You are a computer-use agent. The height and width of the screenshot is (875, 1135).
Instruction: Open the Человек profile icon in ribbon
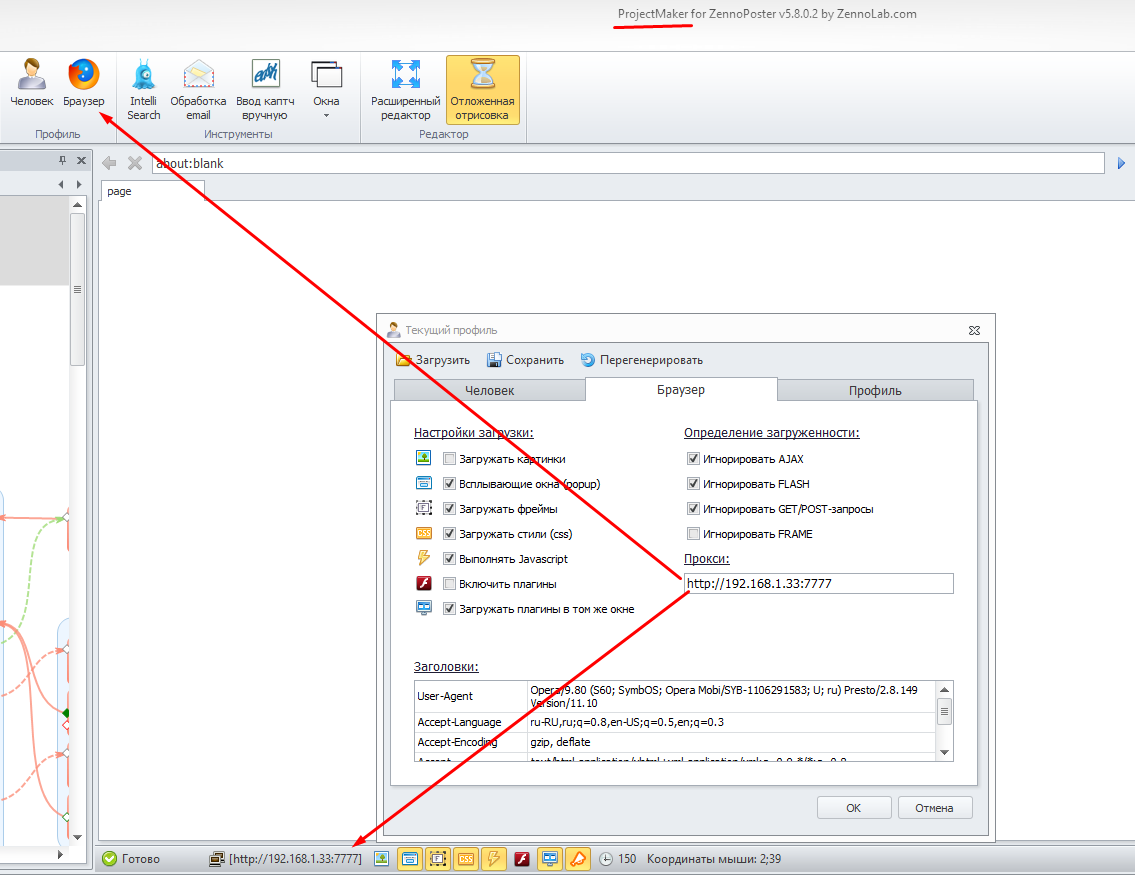point(32,83)
